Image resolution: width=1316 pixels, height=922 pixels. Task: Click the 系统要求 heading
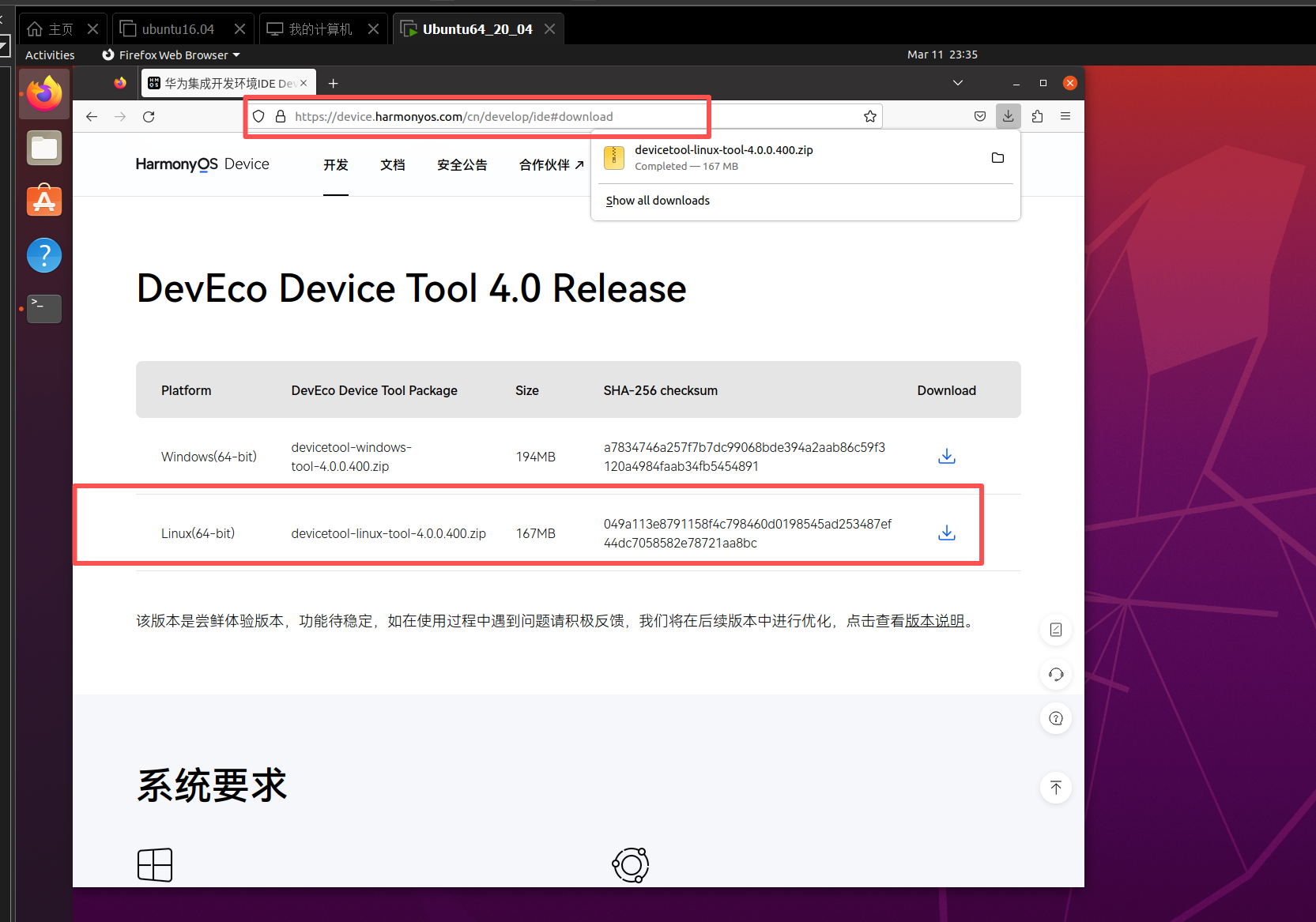coord(212,785)
